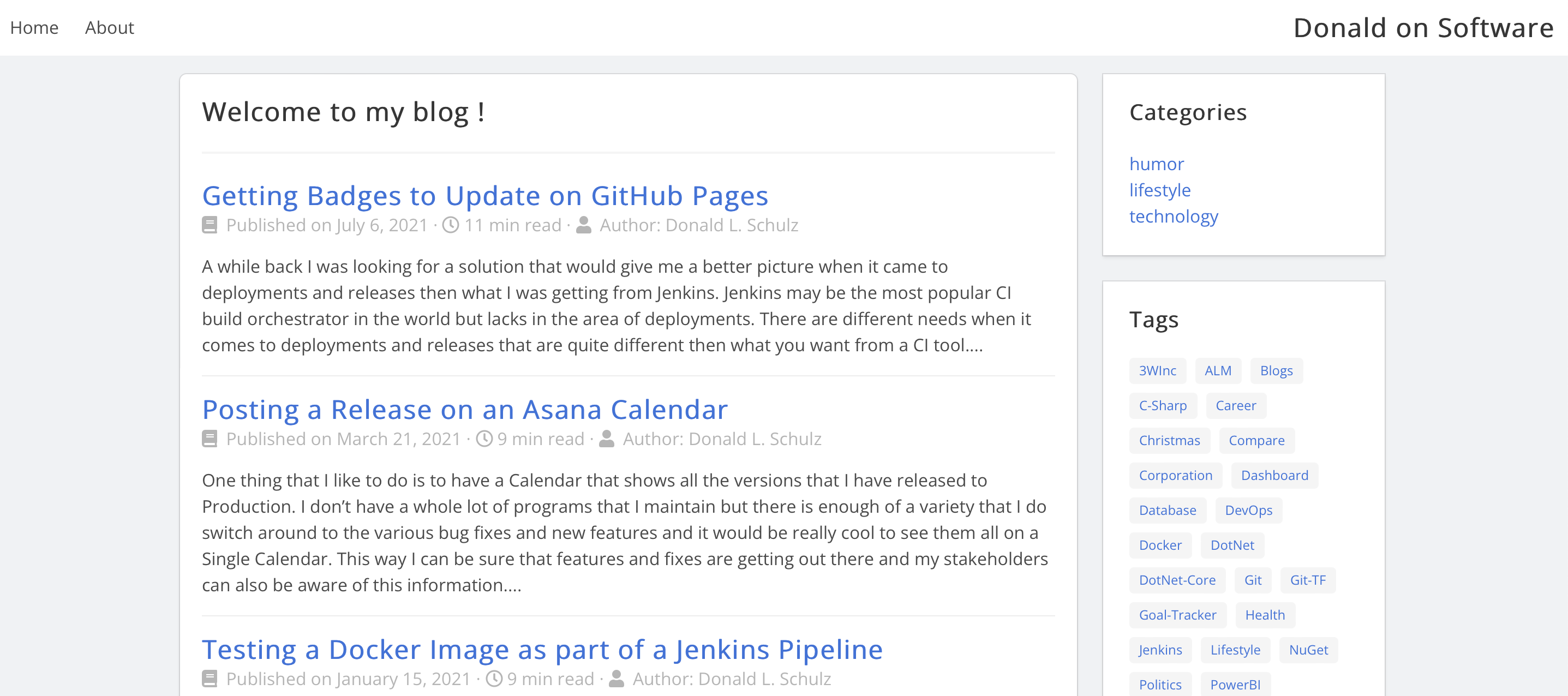
Task: Click the author icon of the Docker Image post
Action: (x=617, y=679)
